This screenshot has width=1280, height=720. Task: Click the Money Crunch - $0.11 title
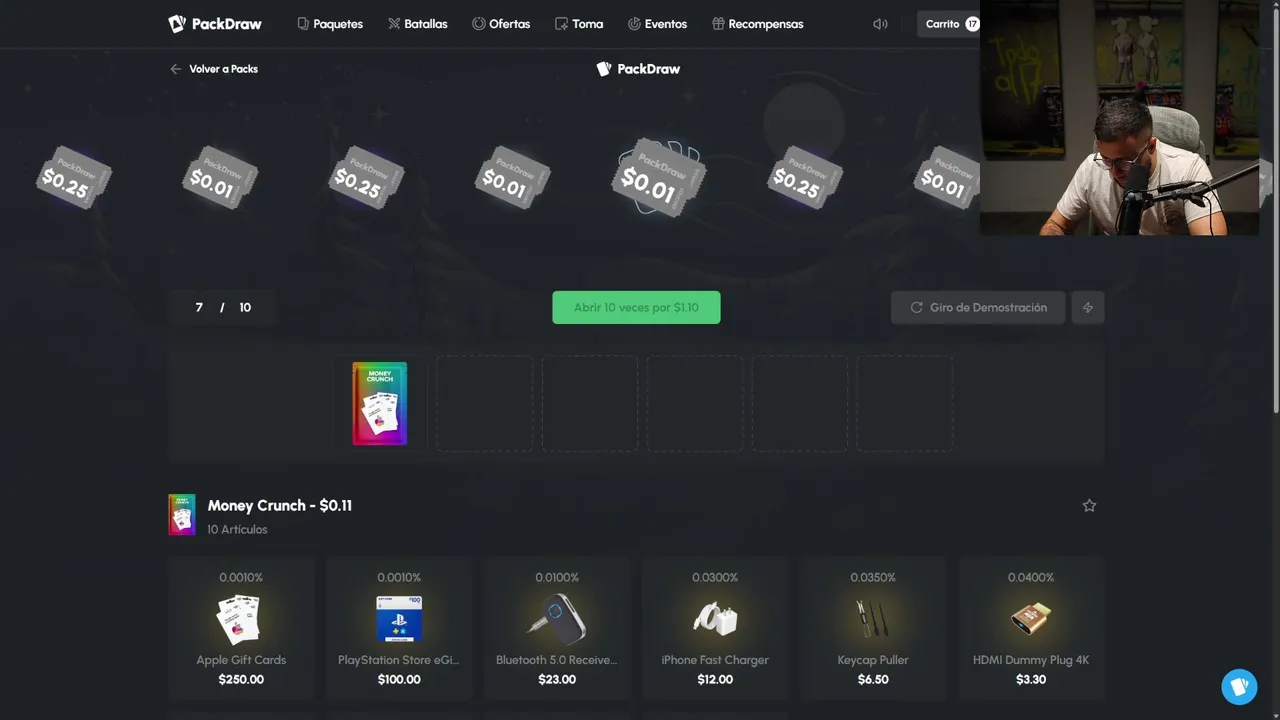(x=280, y=505)
